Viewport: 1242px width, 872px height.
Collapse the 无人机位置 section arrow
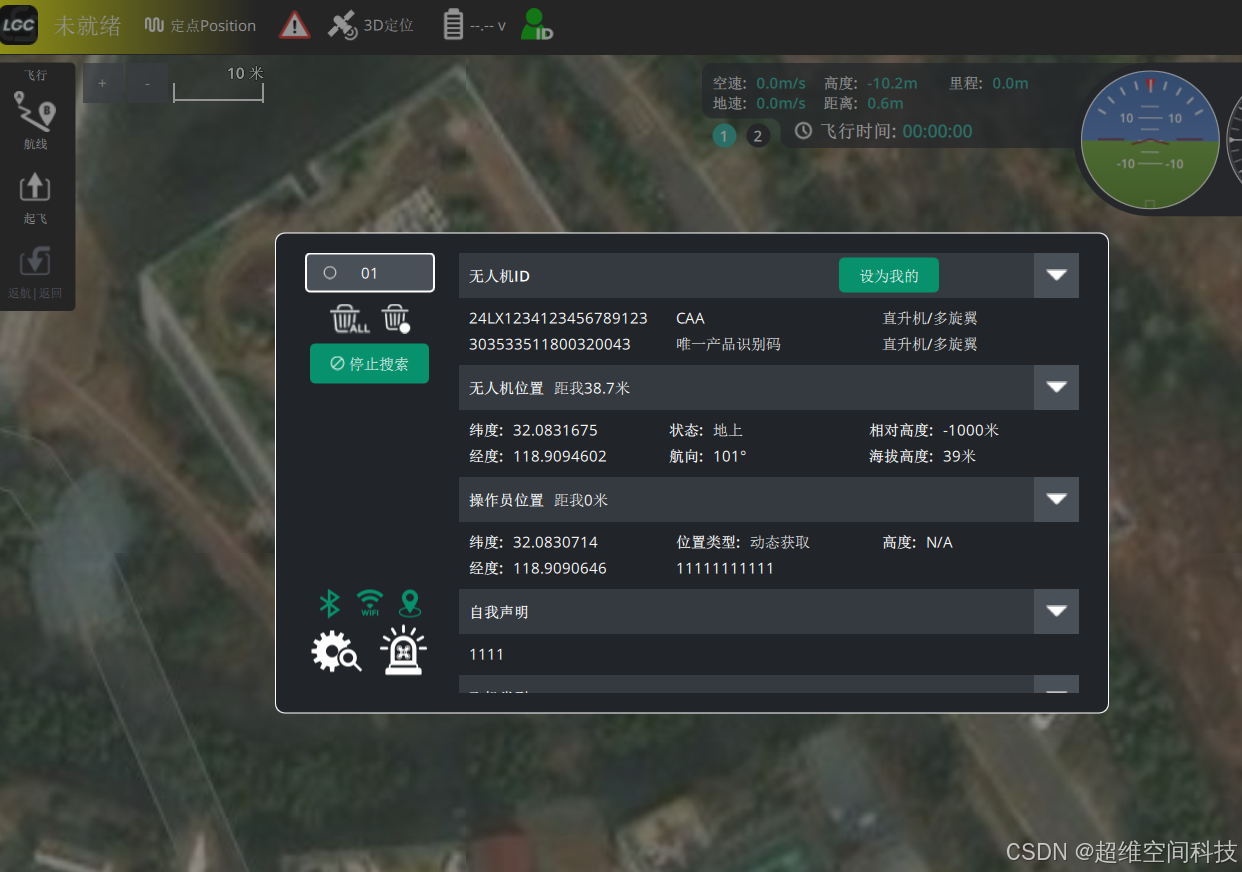(1056, 387)
